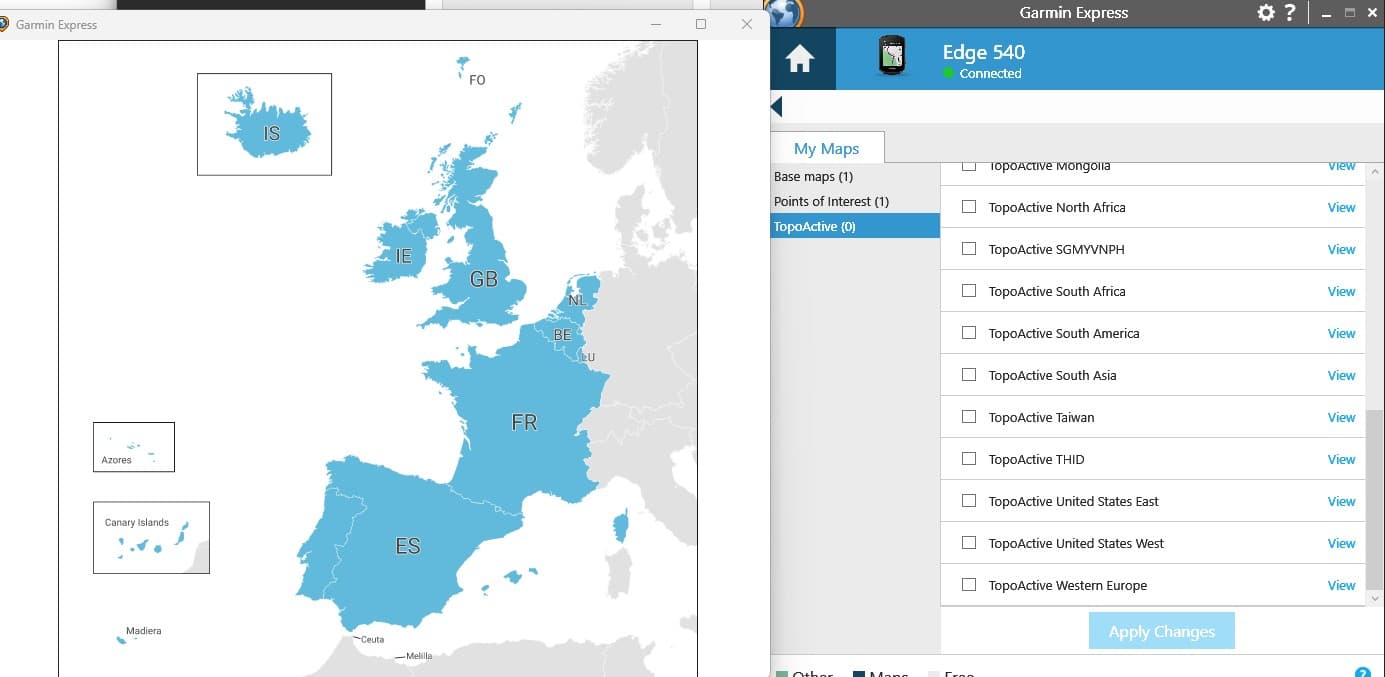Viewport: 1385px width, 677px height.
Task: Click the Edge 540 device icon
Action: point(892,56)
